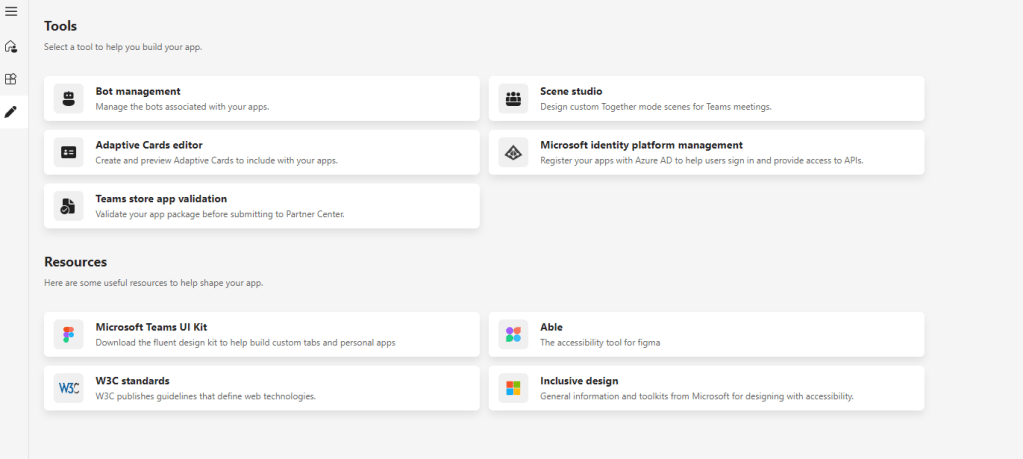Click the Figma icon for Teams UI Kit

tap(68, 334)
